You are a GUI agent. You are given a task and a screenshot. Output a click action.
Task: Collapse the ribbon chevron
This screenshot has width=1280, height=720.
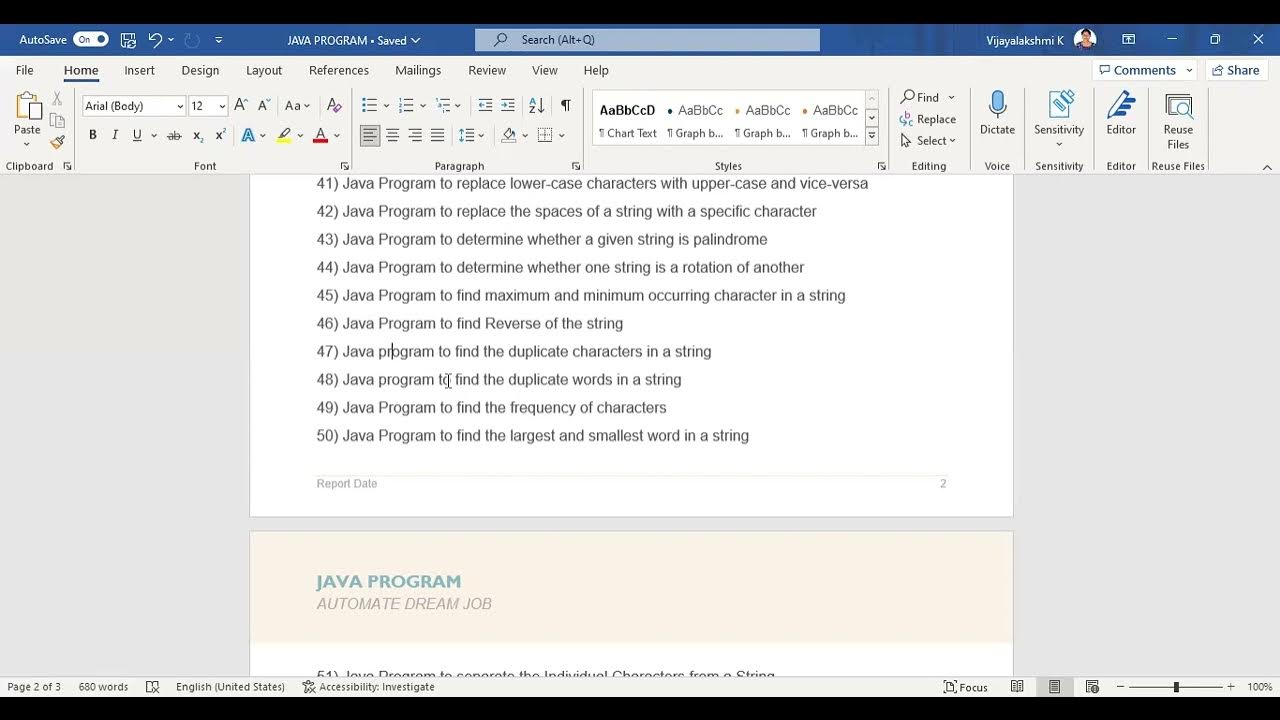(x=1267, y=167)
